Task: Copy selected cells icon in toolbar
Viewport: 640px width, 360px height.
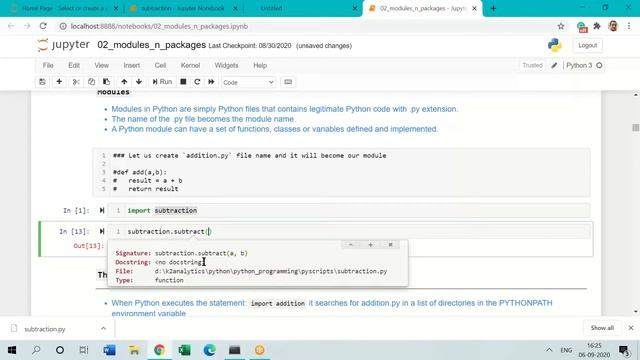Action: pyautogui.click(x=91, y=82)
